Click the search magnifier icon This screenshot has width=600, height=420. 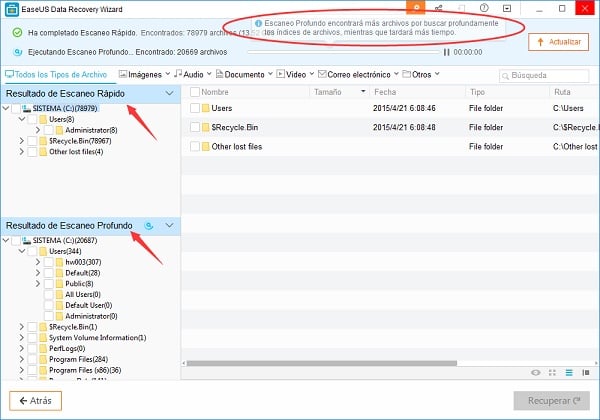pos(505,76)
